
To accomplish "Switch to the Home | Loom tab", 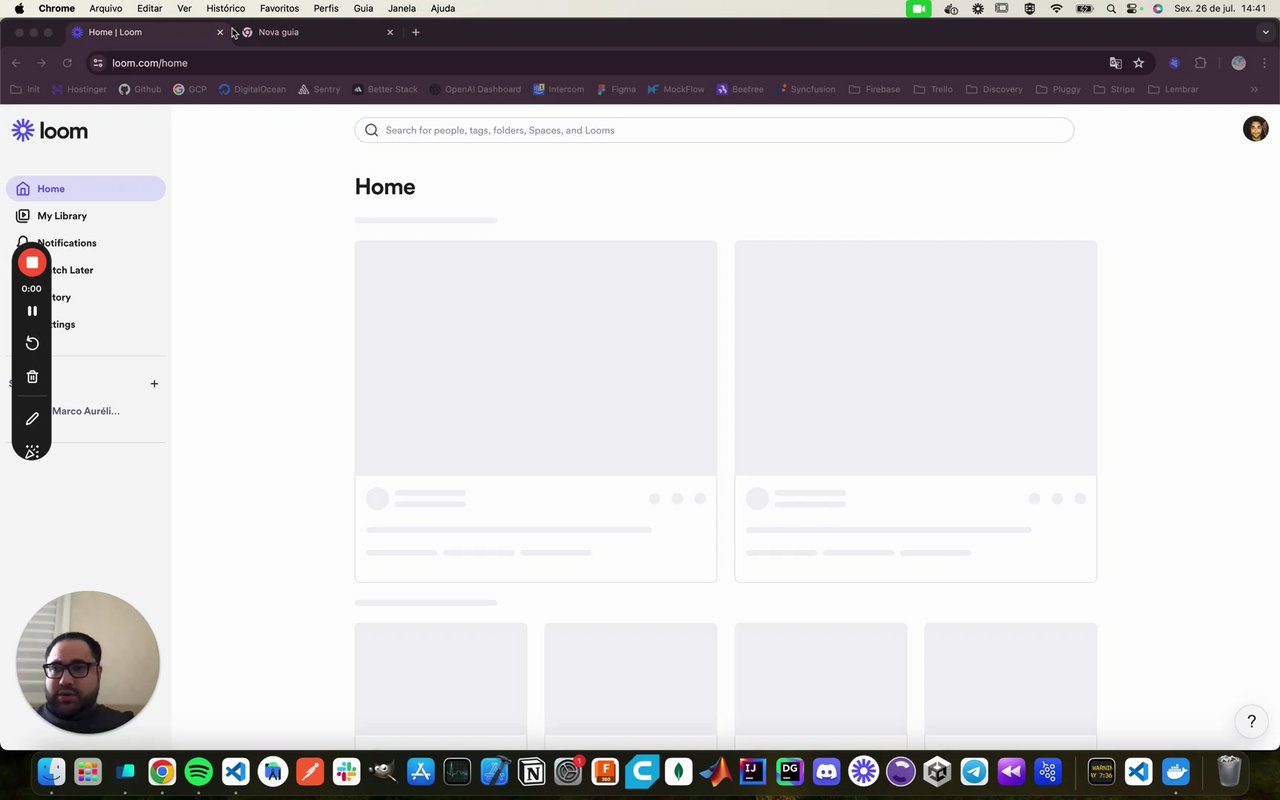I will coord(147,32).
